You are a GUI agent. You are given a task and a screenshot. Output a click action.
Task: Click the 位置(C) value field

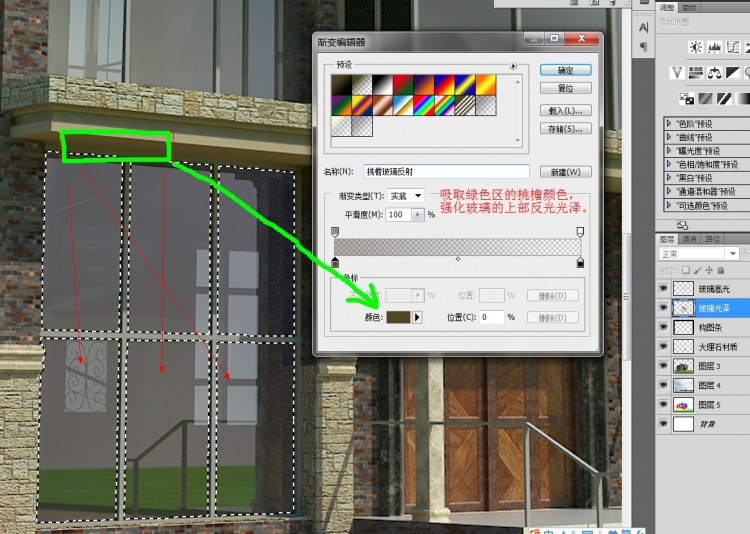491,317
